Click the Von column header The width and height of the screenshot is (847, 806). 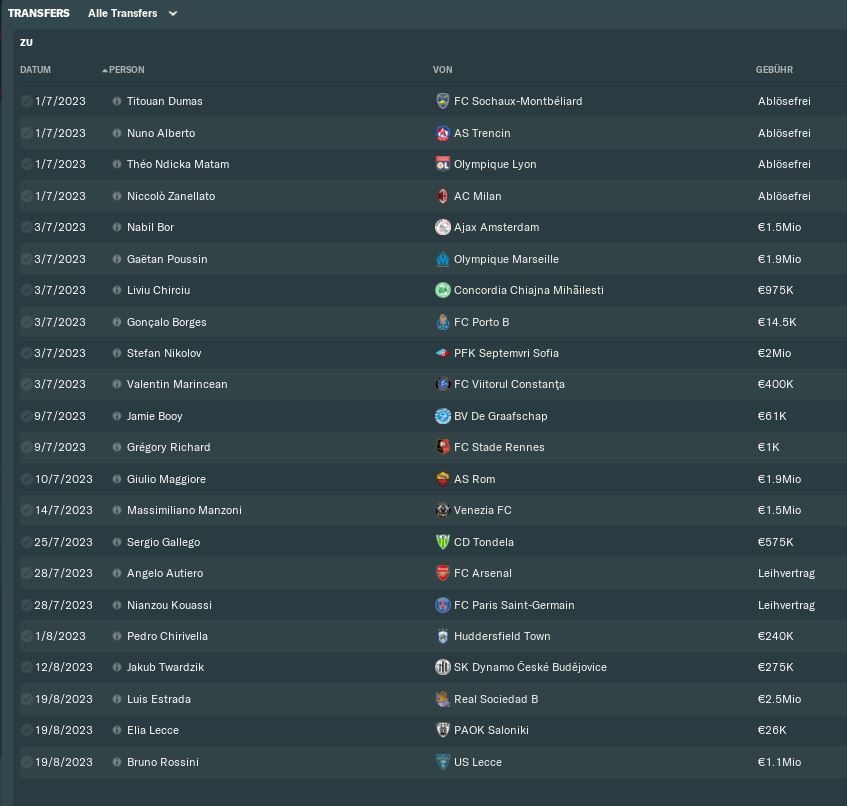pos(442,70)
